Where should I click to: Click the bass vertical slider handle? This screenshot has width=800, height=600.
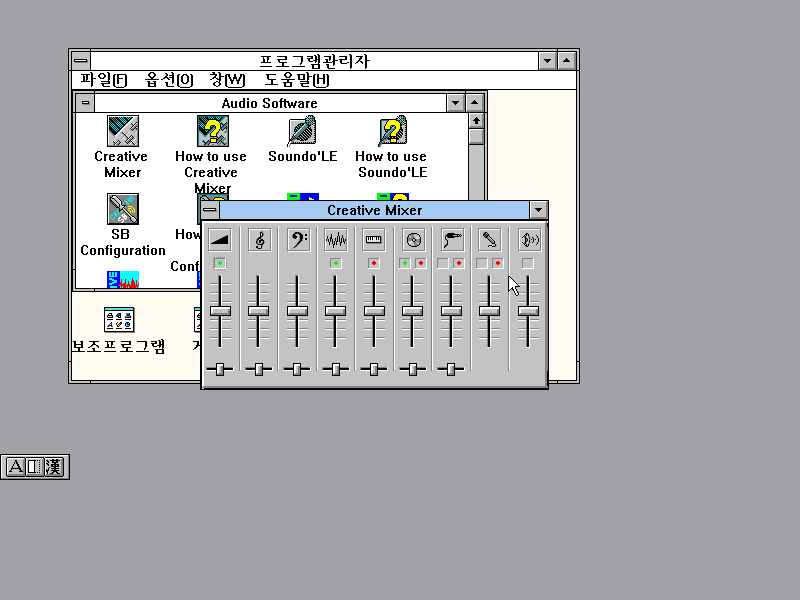(x=297, y=311)
